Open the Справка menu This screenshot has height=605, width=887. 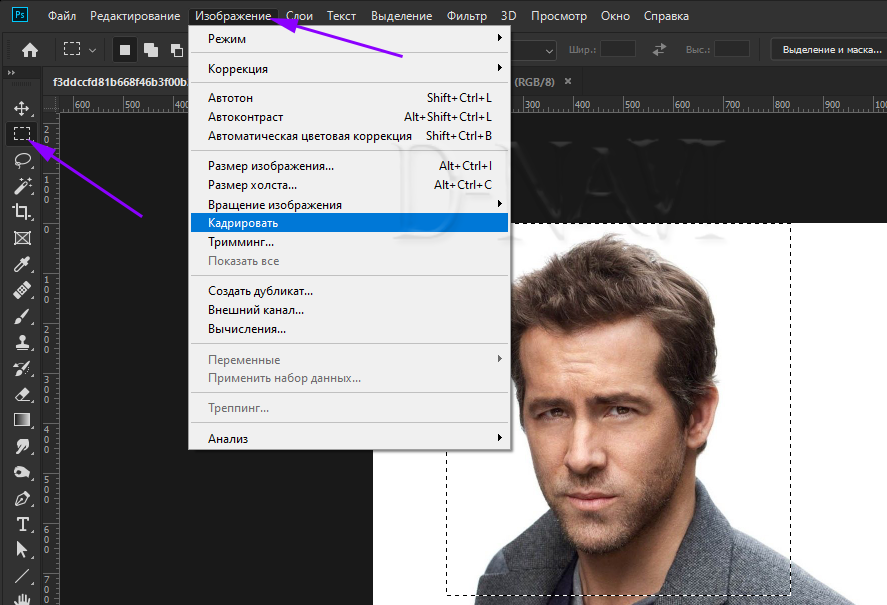pos(666,16)
